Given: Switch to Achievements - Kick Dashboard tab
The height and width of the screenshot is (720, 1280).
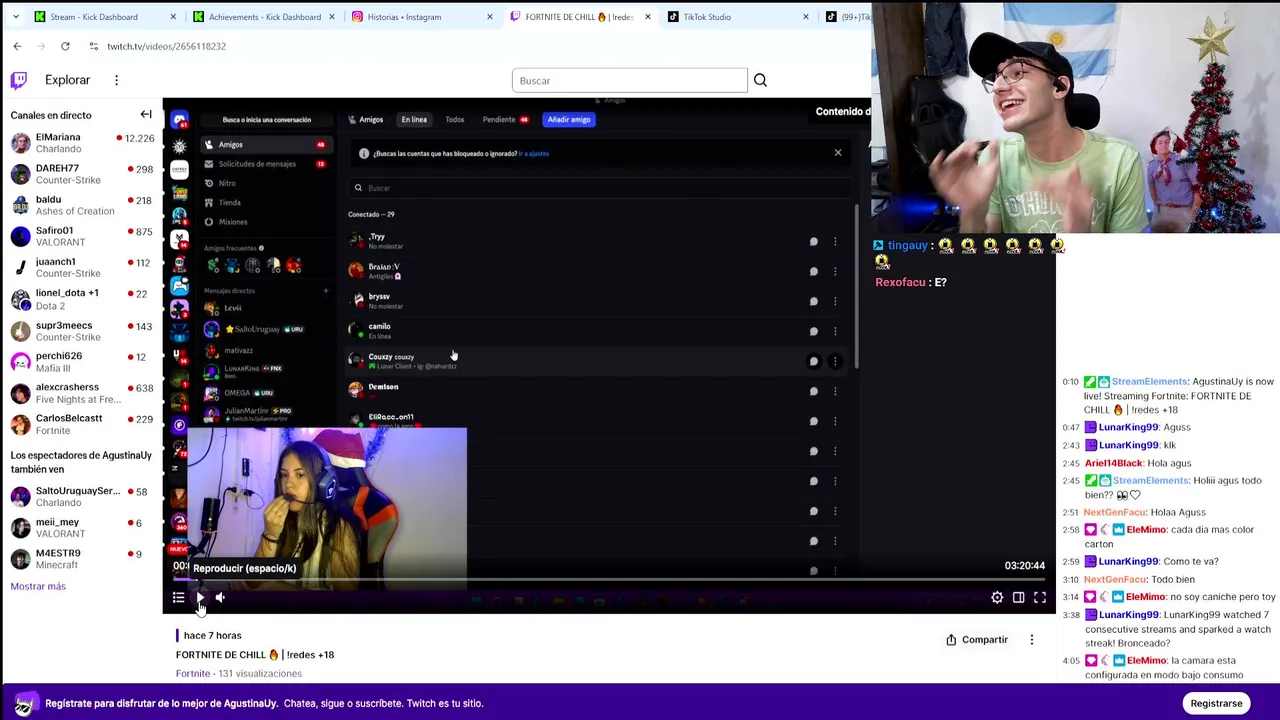Looking at the screenshot, I should (x=265, y=17).
